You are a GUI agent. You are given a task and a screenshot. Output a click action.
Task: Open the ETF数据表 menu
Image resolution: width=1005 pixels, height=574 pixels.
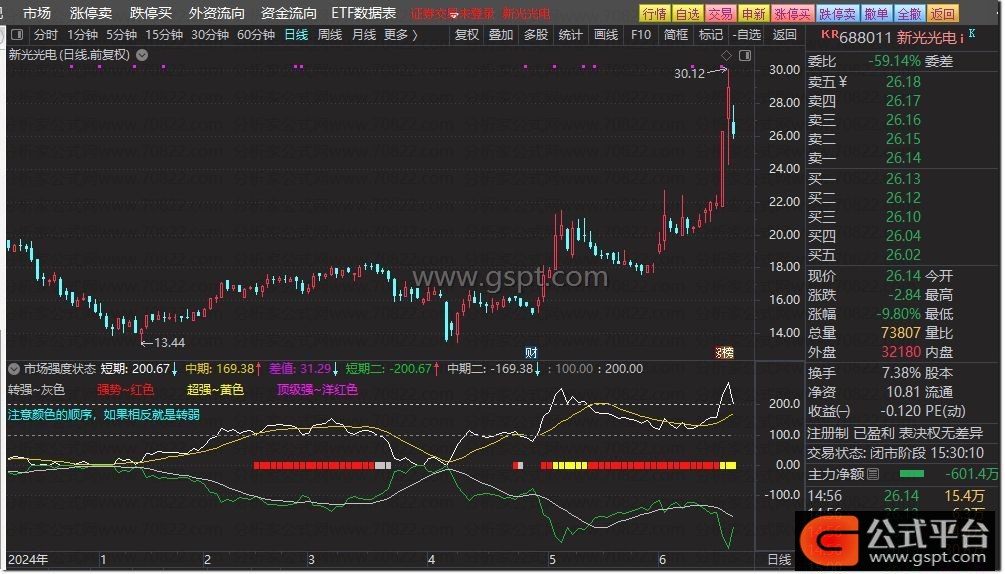pyautogui.click(x=363, y=13)
